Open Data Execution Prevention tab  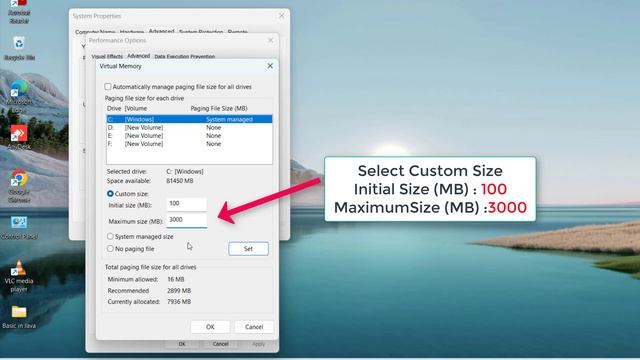click(x=184, y=56)
